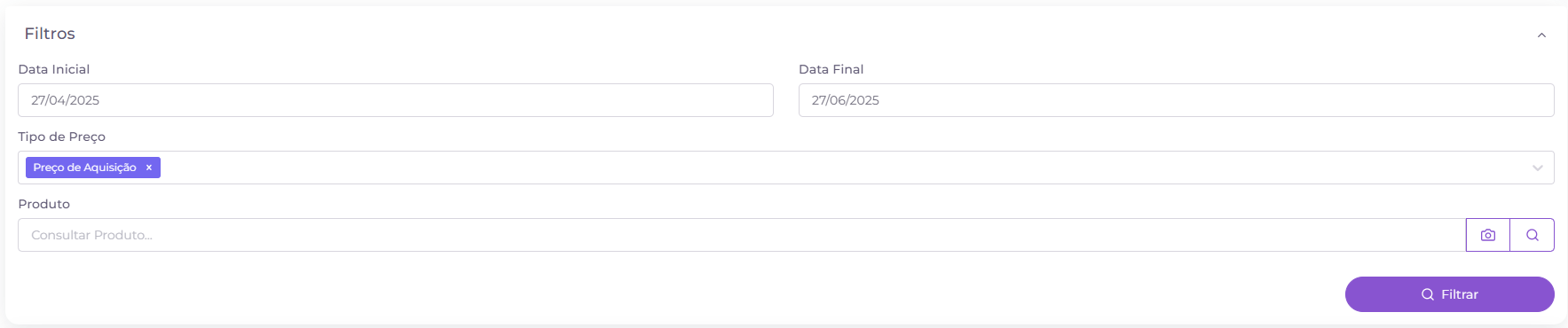Collapse the Filtros panel with the top chevron
The width and height of the screenshot is (1568, 328).
pyautogui.click(x=1541, y=35)
